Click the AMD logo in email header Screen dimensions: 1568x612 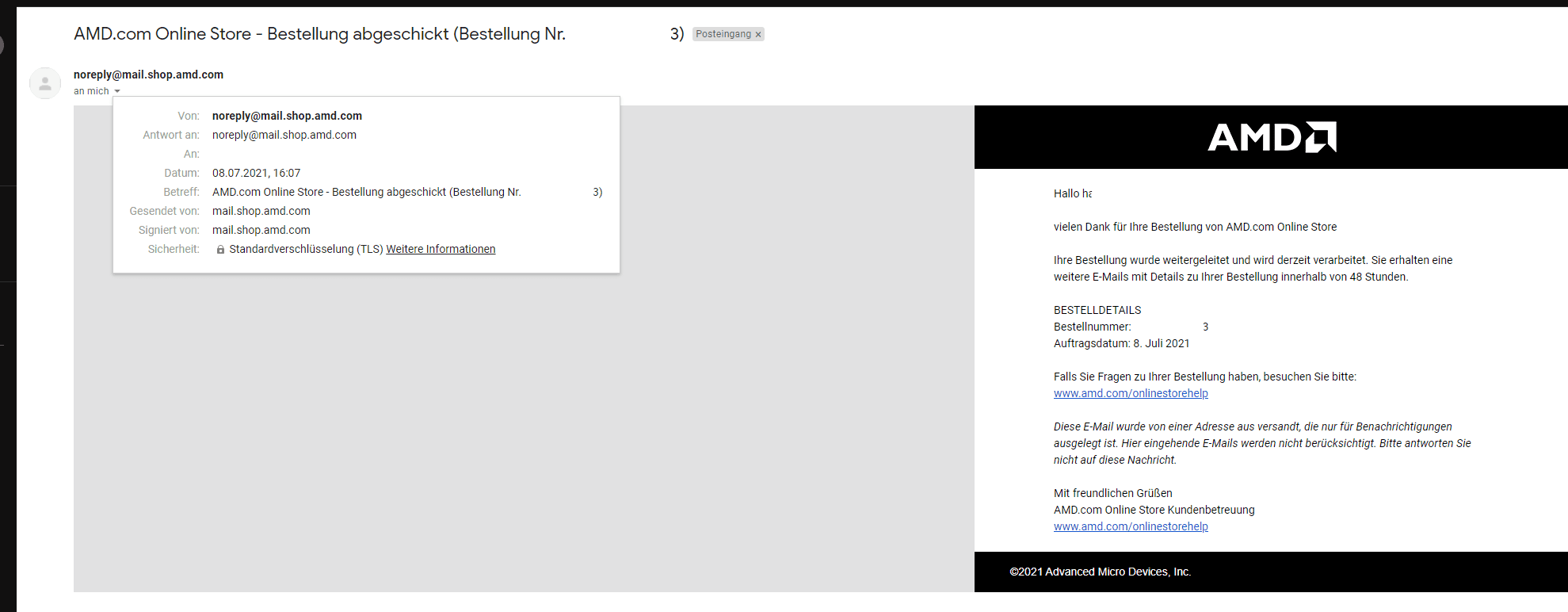[1272, 137]
